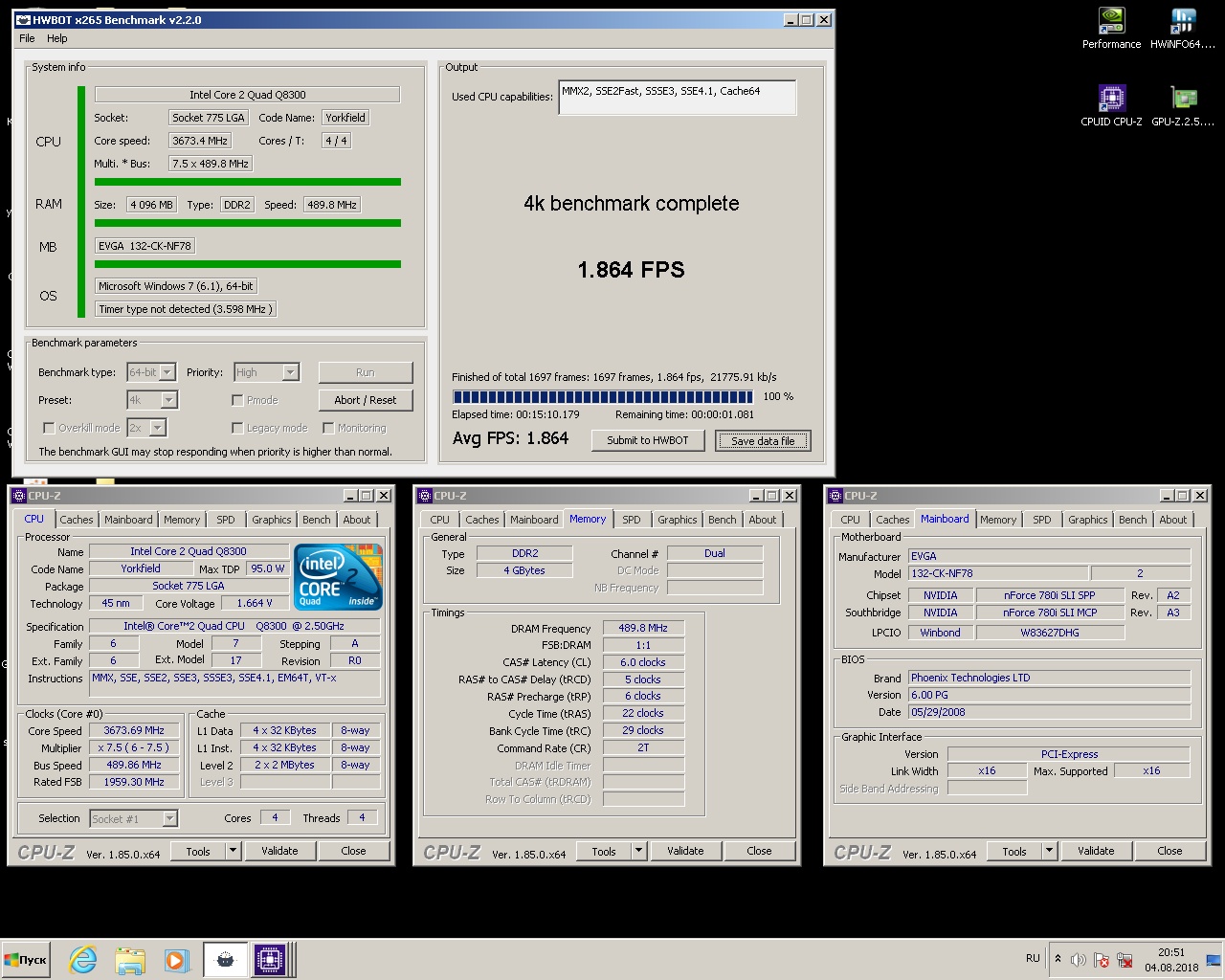Switch to HWBOT x265 taskbar button

(225, 960)
